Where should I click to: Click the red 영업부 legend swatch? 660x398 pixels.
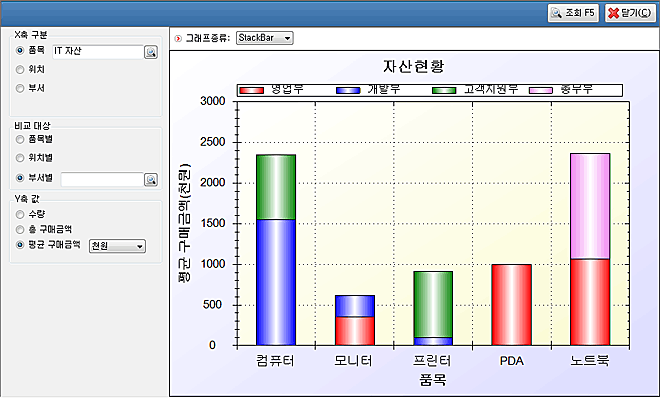252,90
